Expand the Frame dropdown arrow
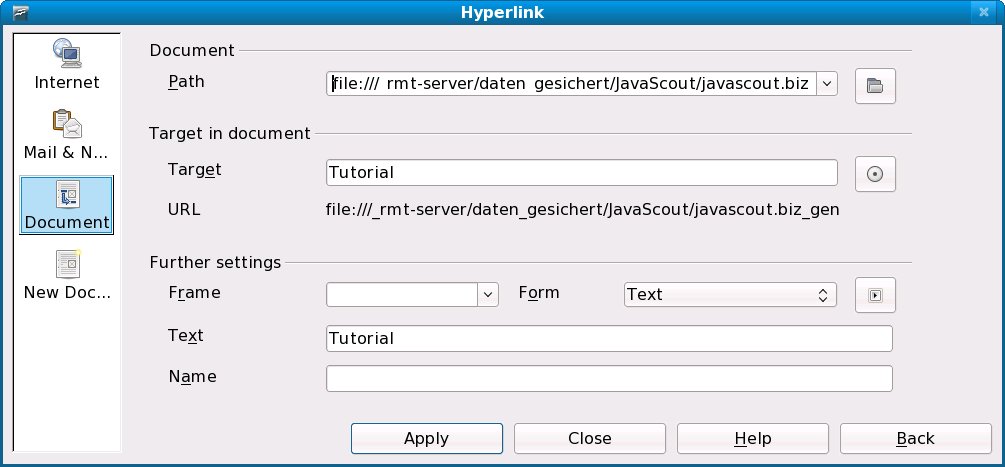This screenshot has height=467, width=1005. (488, 294)
